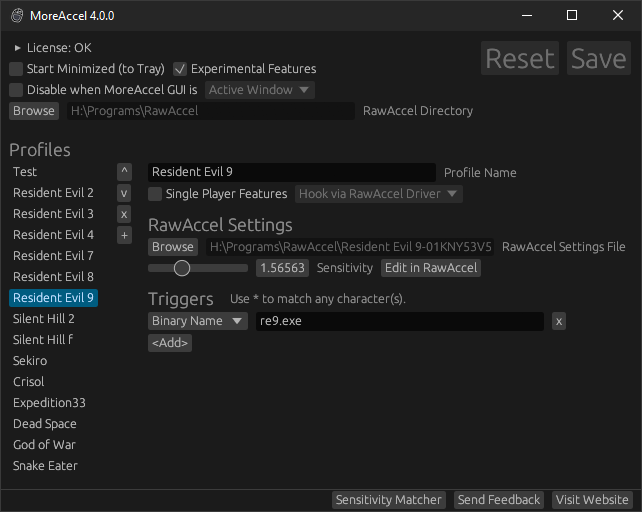
Task: Open the Active Window dropdown
Action: pos(260,90)
